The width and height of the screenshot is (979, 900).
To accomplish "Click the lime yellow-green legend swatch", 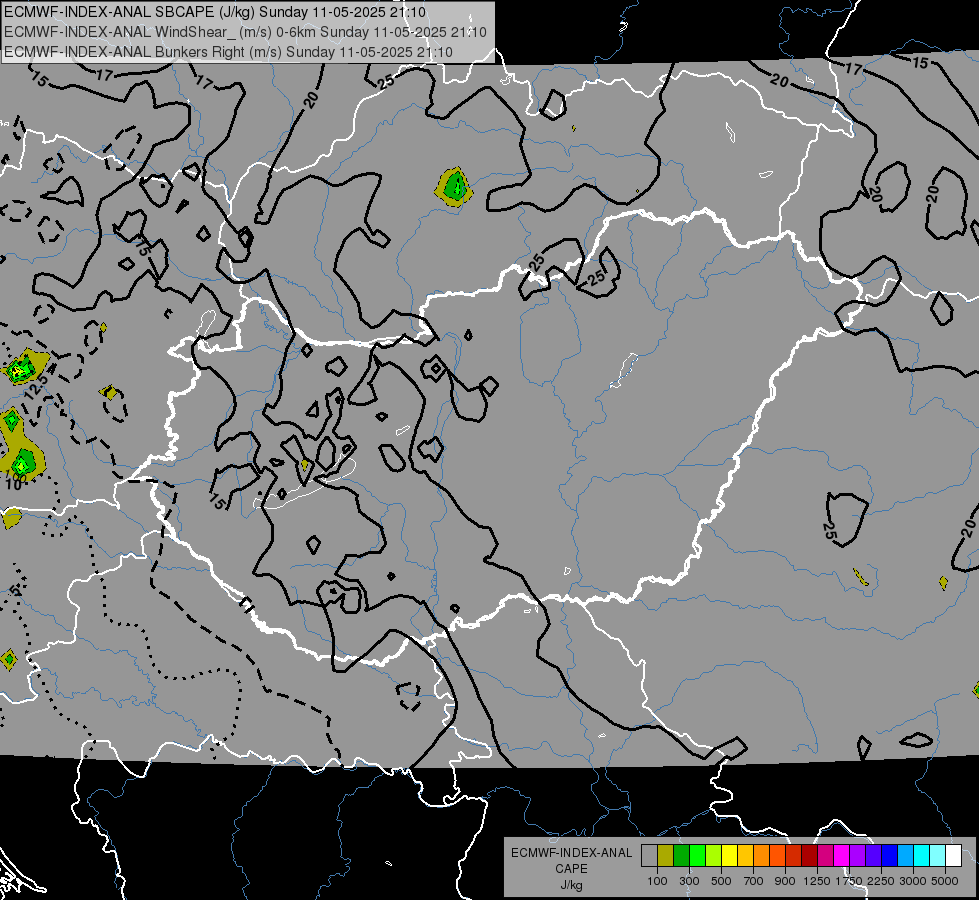I will tap(714, 856).
